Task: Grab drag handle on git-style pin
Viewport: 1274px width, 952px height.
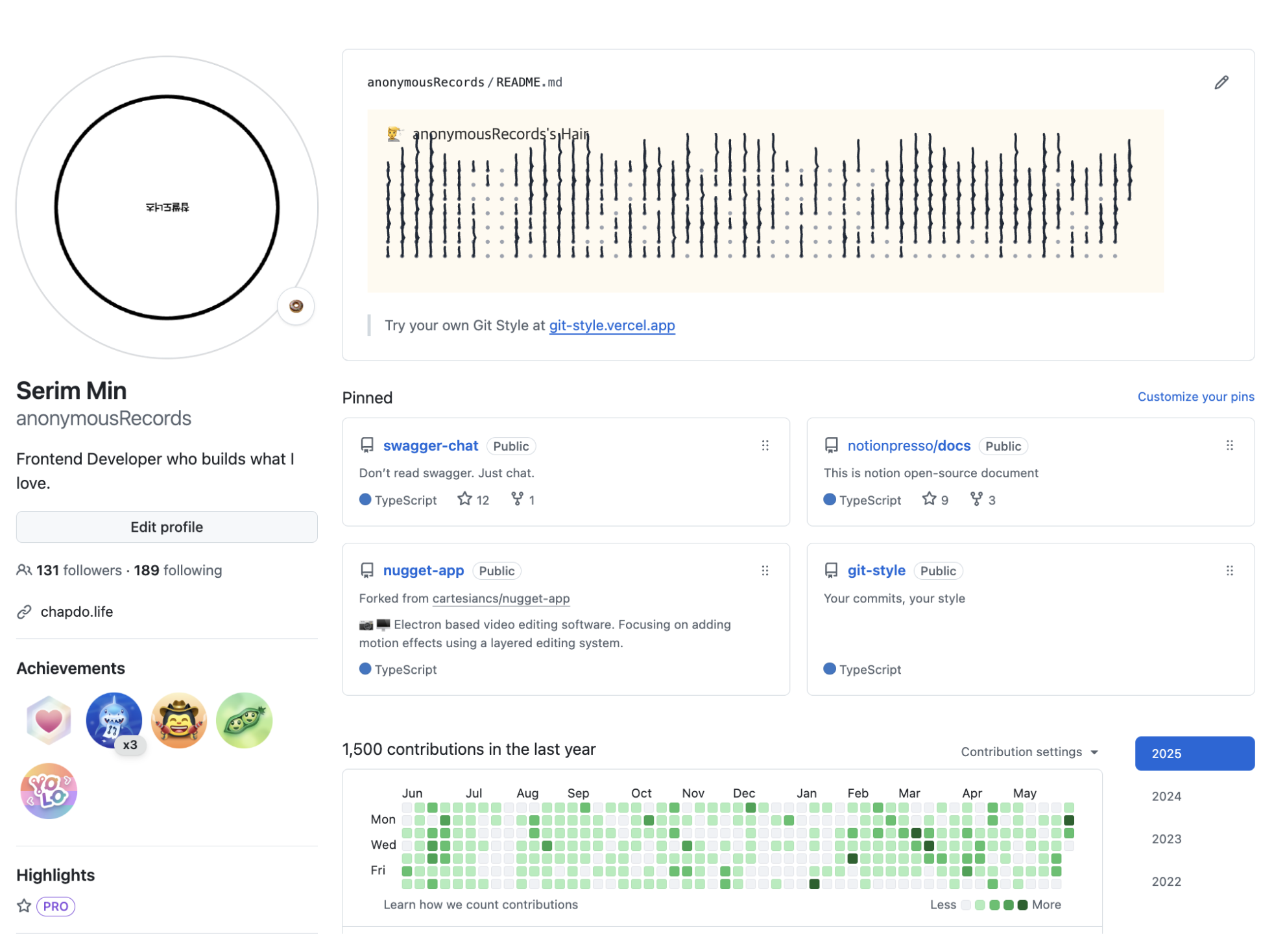Action: [1229, 571]
